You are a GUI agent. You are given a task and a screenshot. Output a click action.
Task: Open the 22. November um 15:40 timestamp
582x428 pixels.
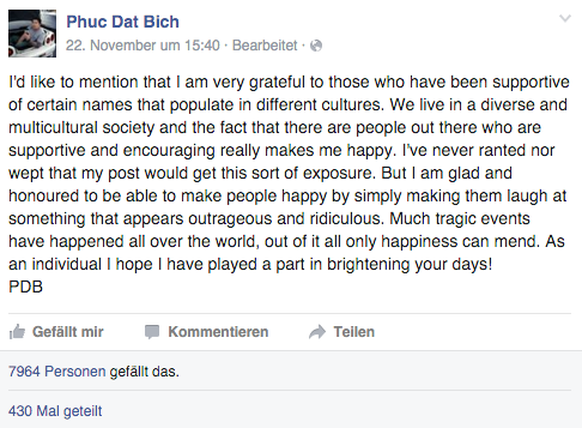pos(143,46)
